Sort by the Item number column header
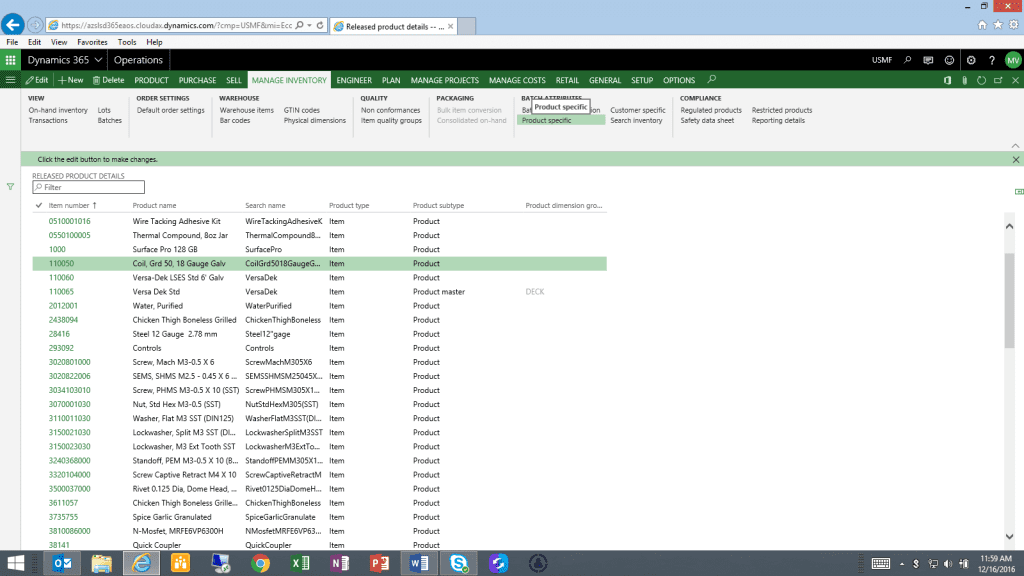The height and width of the screenshot is (576, 1024). tap(70, 206)
